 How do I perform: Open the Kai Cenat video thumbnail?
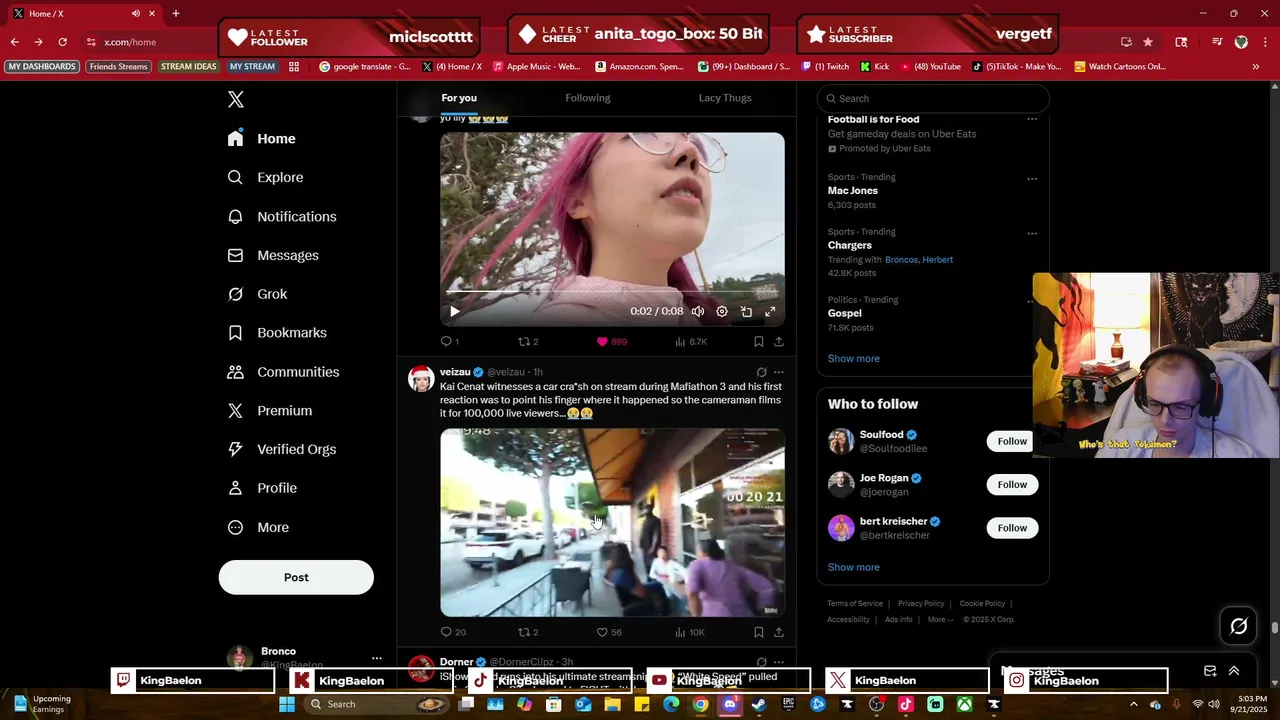point(612,522)
